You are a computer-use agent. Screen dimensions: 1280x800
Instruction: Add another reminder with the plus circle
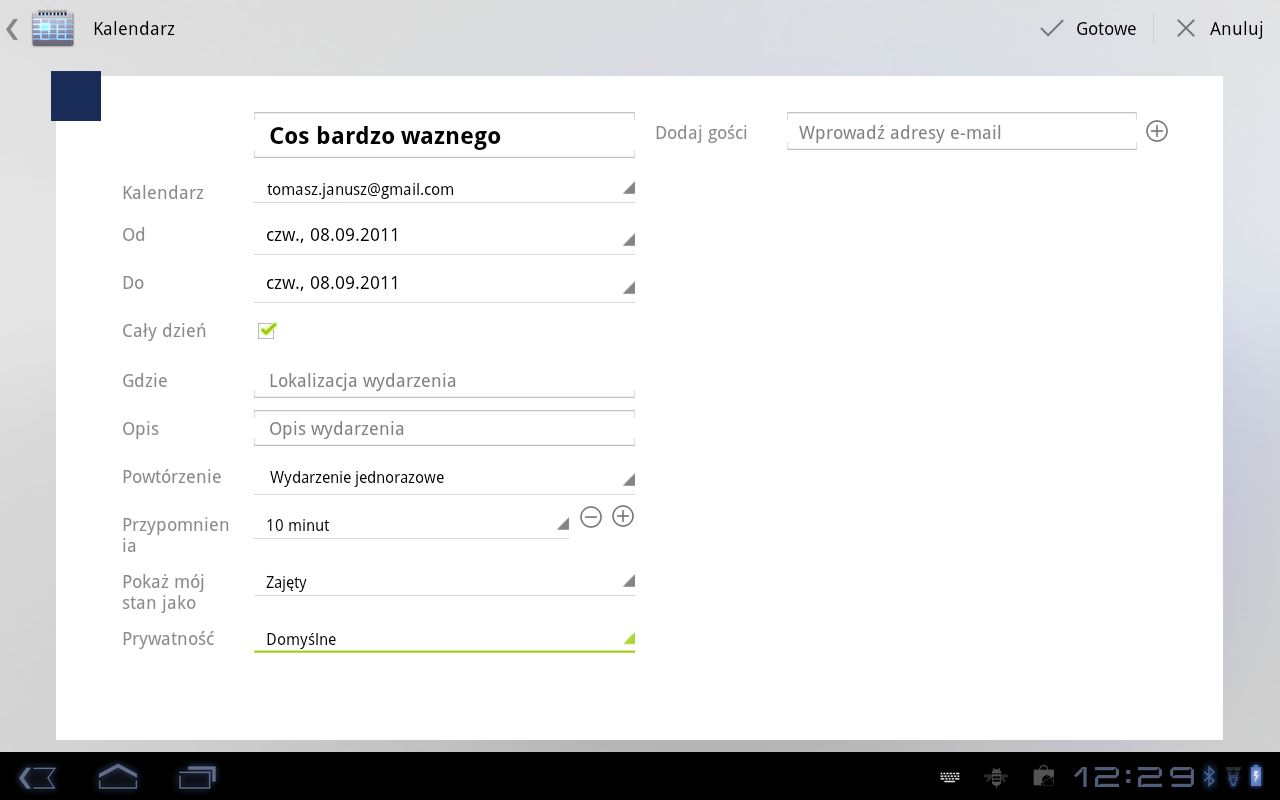623,516
